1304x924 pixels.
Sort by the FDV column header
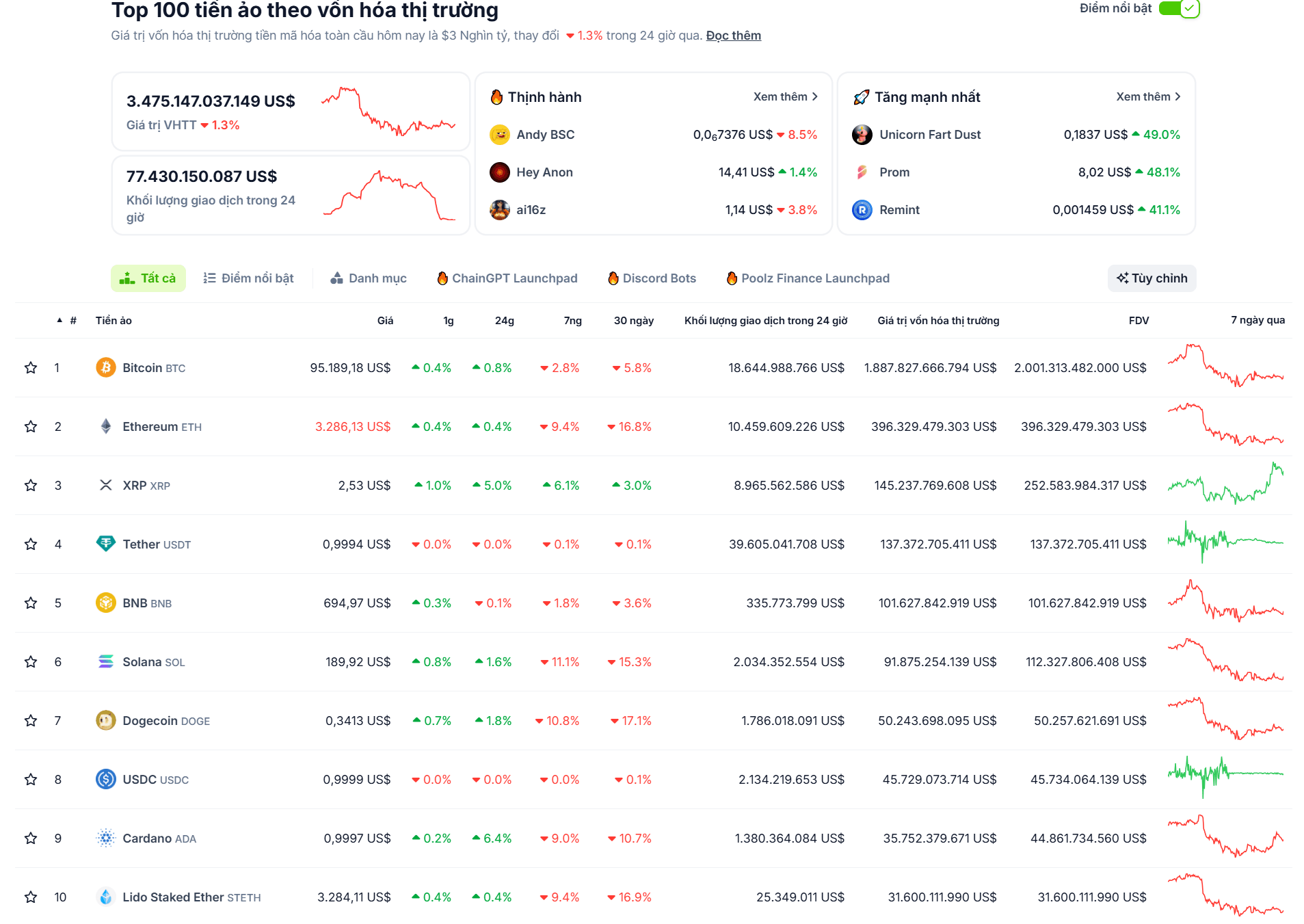pos(1139,320)
